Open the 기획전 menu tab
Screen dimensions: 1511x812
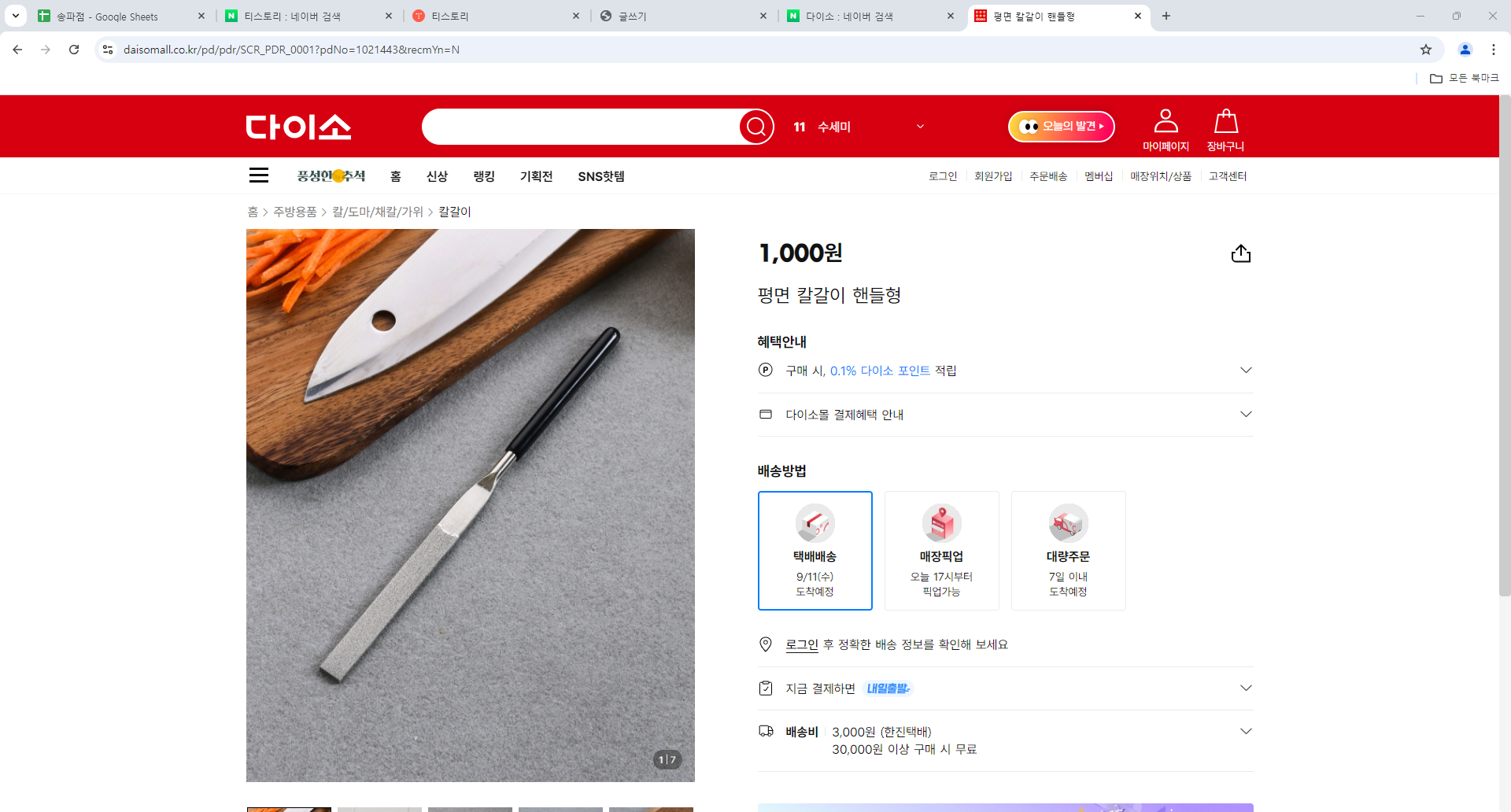(x=536, y=176)
